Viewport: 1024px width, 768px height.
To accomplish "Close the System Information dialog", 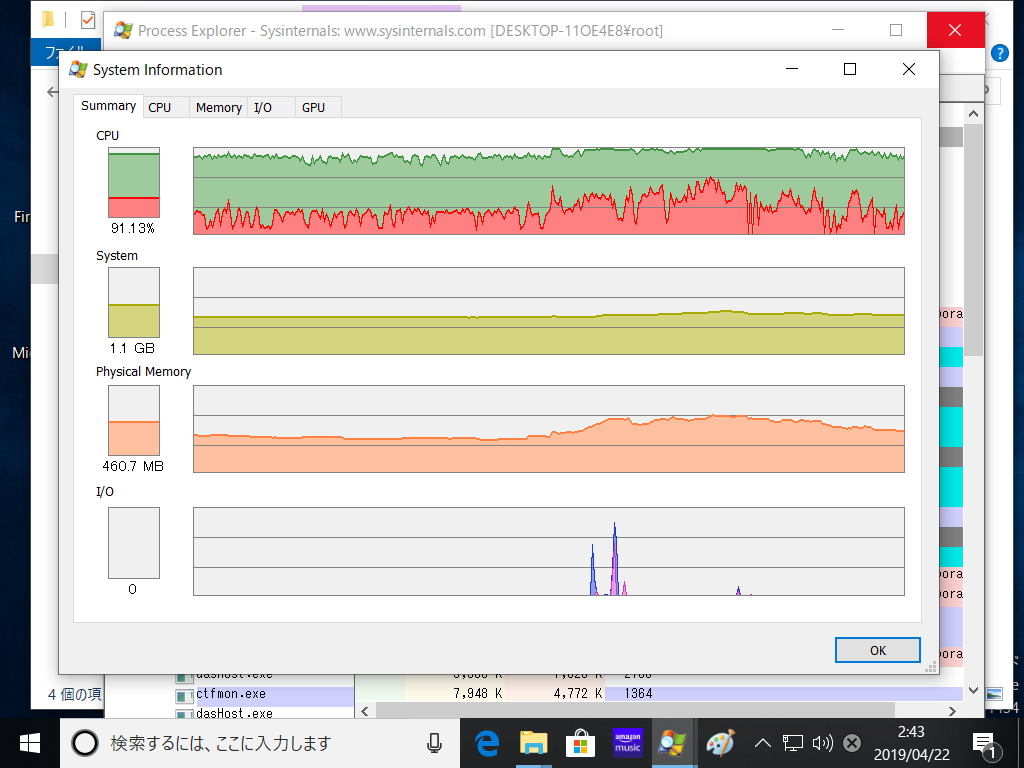I will [x=908, y=69].
